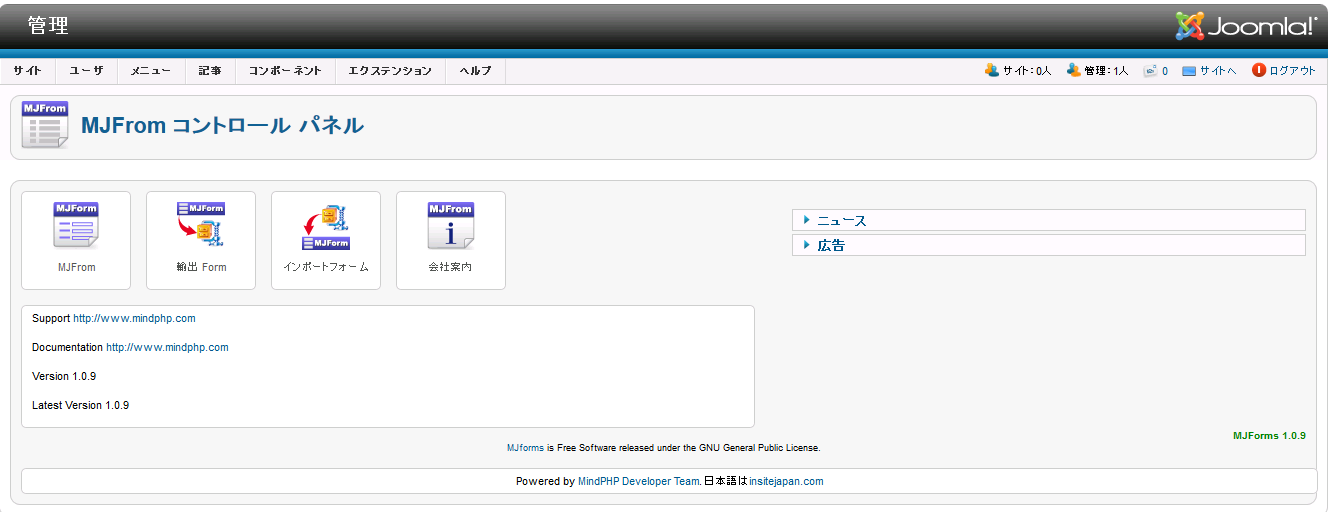The image size is (1331, 512).
Task: Open the MindPHP Developer Team link
Action: tap(639, 481)
